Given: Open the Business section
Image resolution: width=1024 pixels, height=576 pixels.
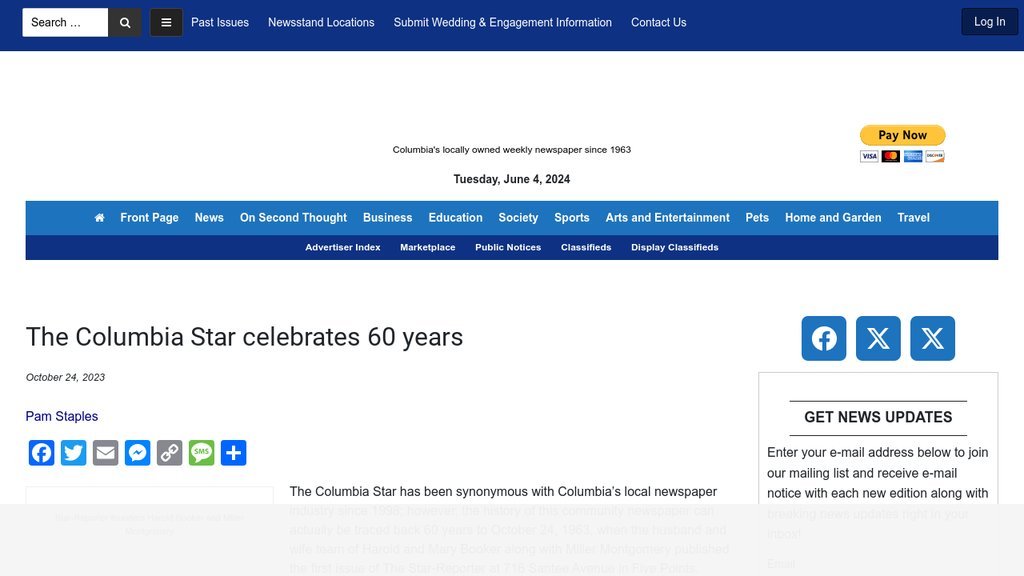Looking at the screenshot, I should 388,217.
